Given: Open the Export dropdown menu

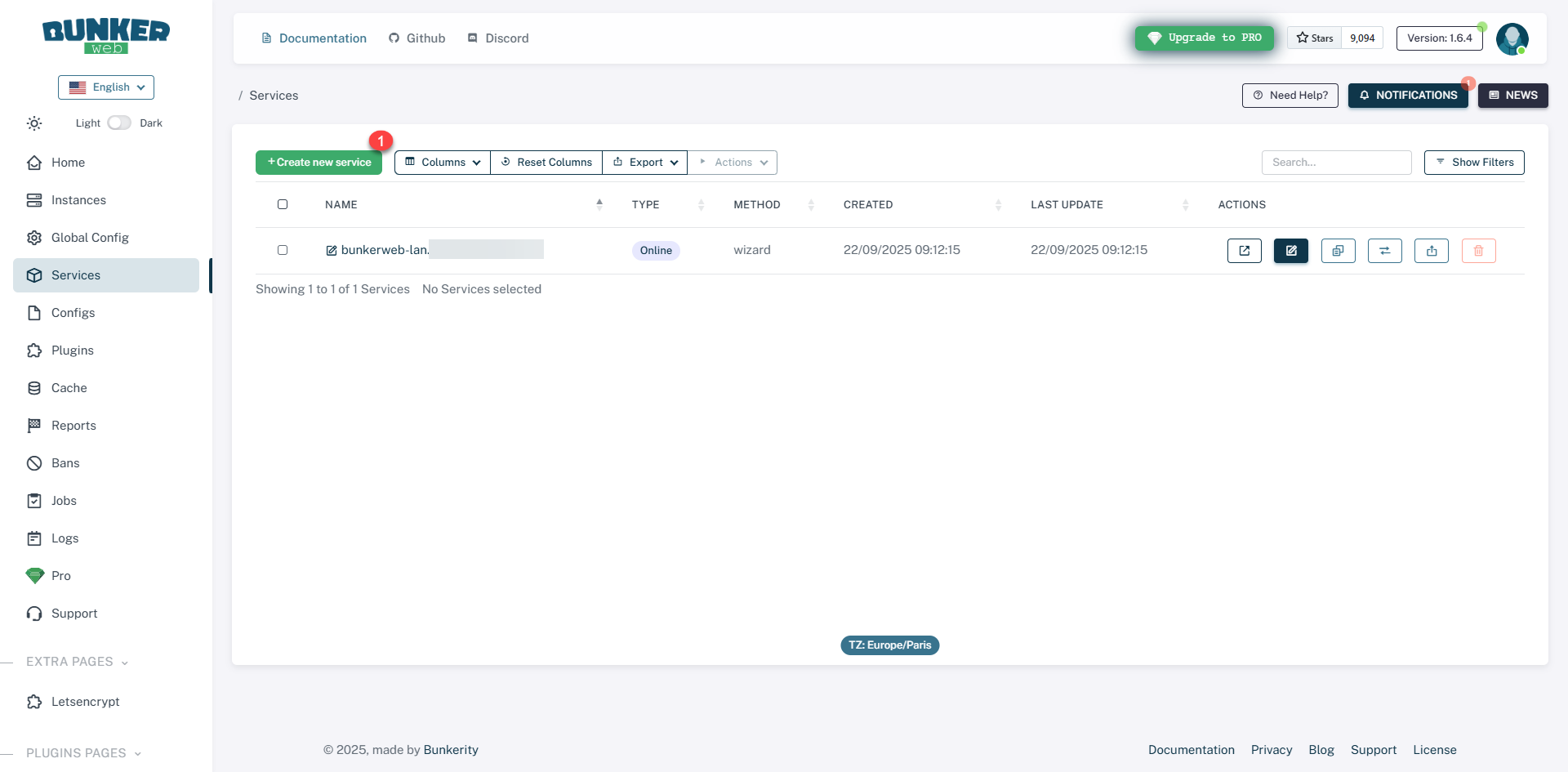Looking at the screenshot, I should (x=645, y=163).
